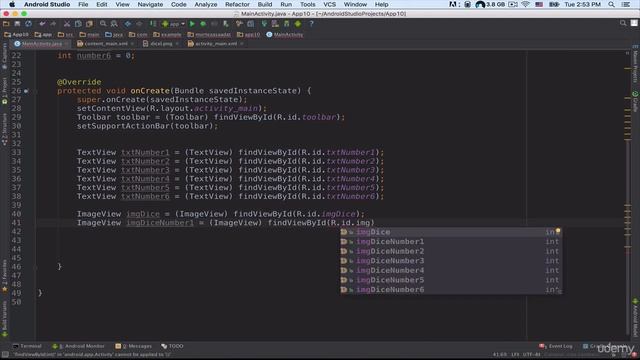Click the txtNumber1 variable on line 33

click(145, 153)
